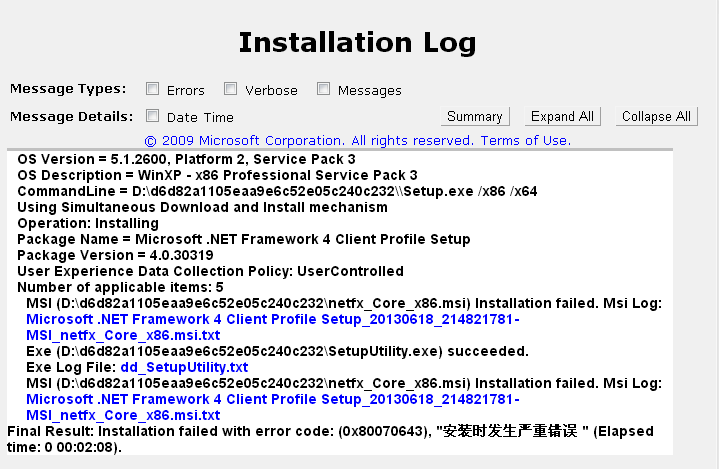This screenshot has width=719, height=469.
Task: Check the Messages checkbox
Action: (323, 88)
